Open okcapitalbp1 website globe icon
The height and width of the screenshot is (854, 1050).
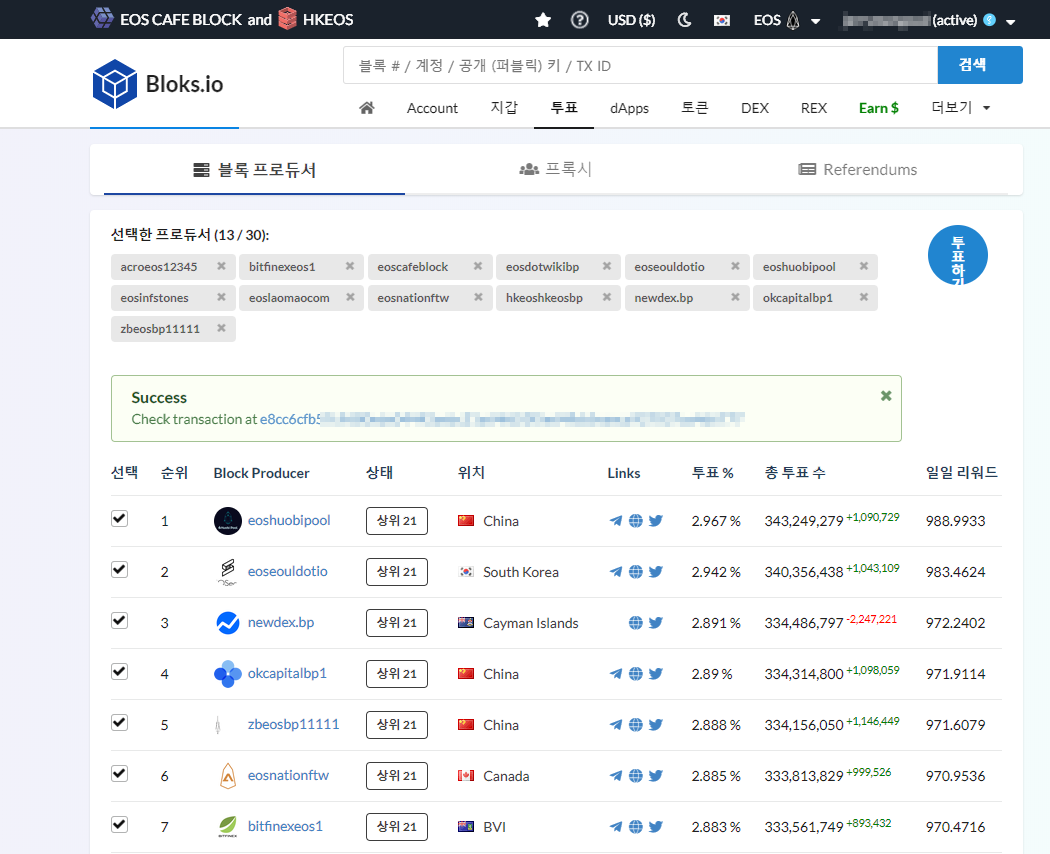click(635, 674)
